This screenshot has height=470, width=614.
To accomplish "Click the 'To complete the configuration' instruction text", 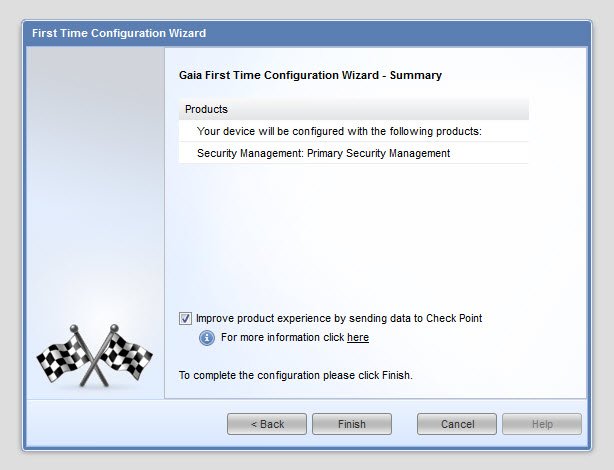I will pyautogui.click(x=296, y=375).
